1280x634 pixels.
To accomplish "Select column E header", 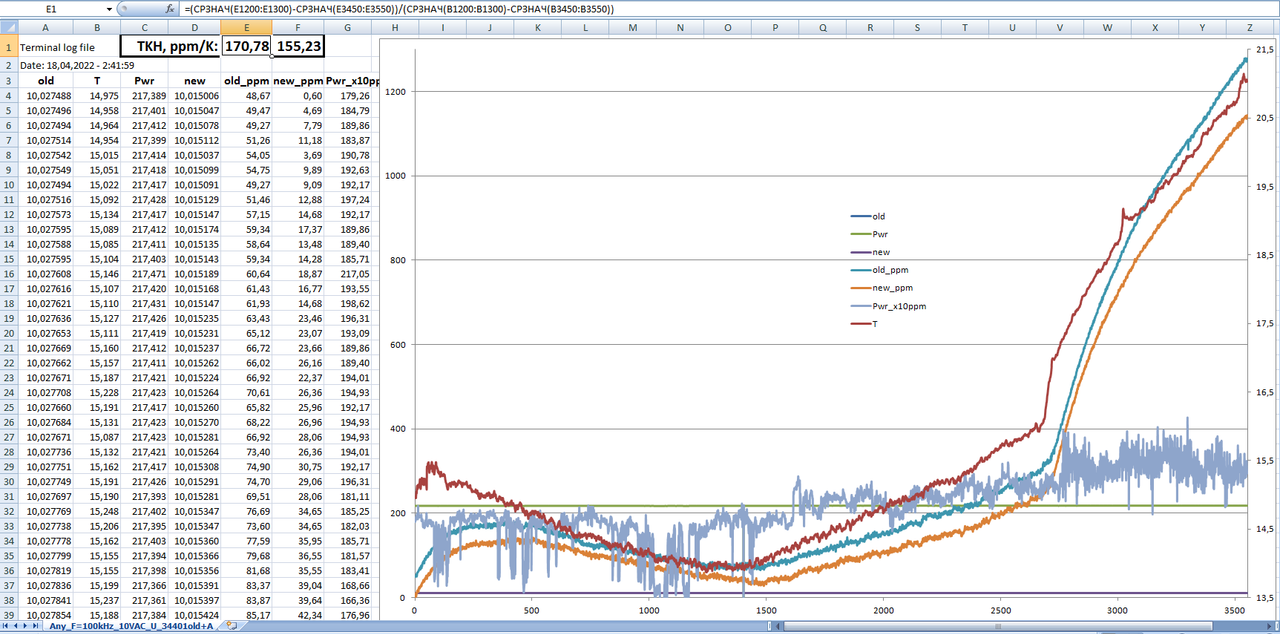I will [246, 27].
